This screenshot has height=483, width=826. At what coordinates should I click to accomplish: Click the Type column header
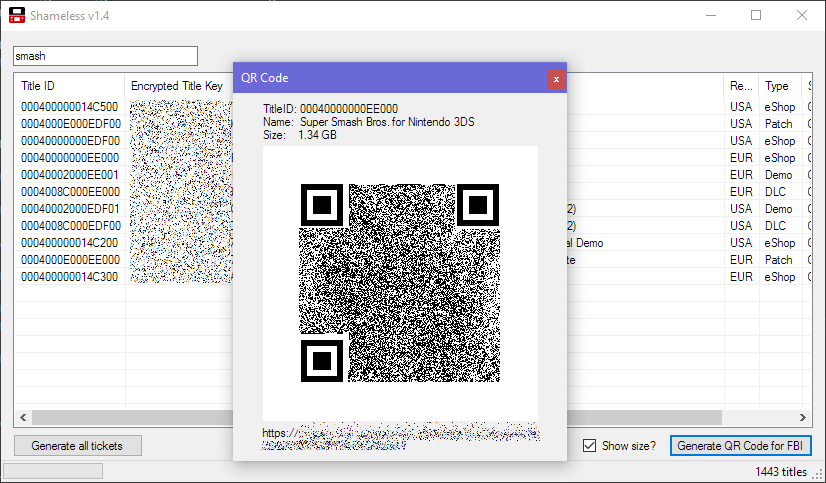780,86
